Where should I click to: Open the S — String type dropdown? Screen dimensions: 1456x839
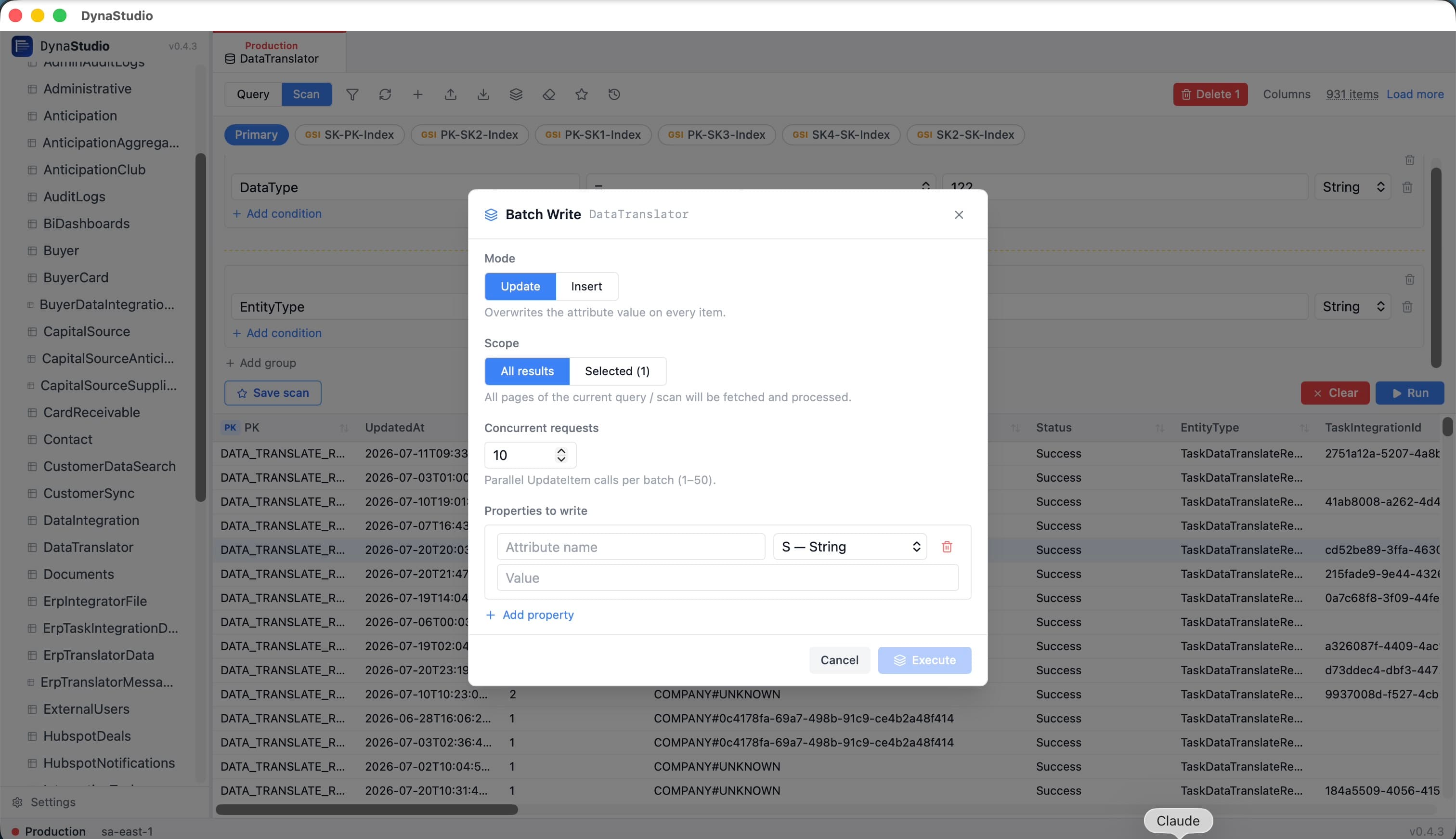[x=850, y=547]
